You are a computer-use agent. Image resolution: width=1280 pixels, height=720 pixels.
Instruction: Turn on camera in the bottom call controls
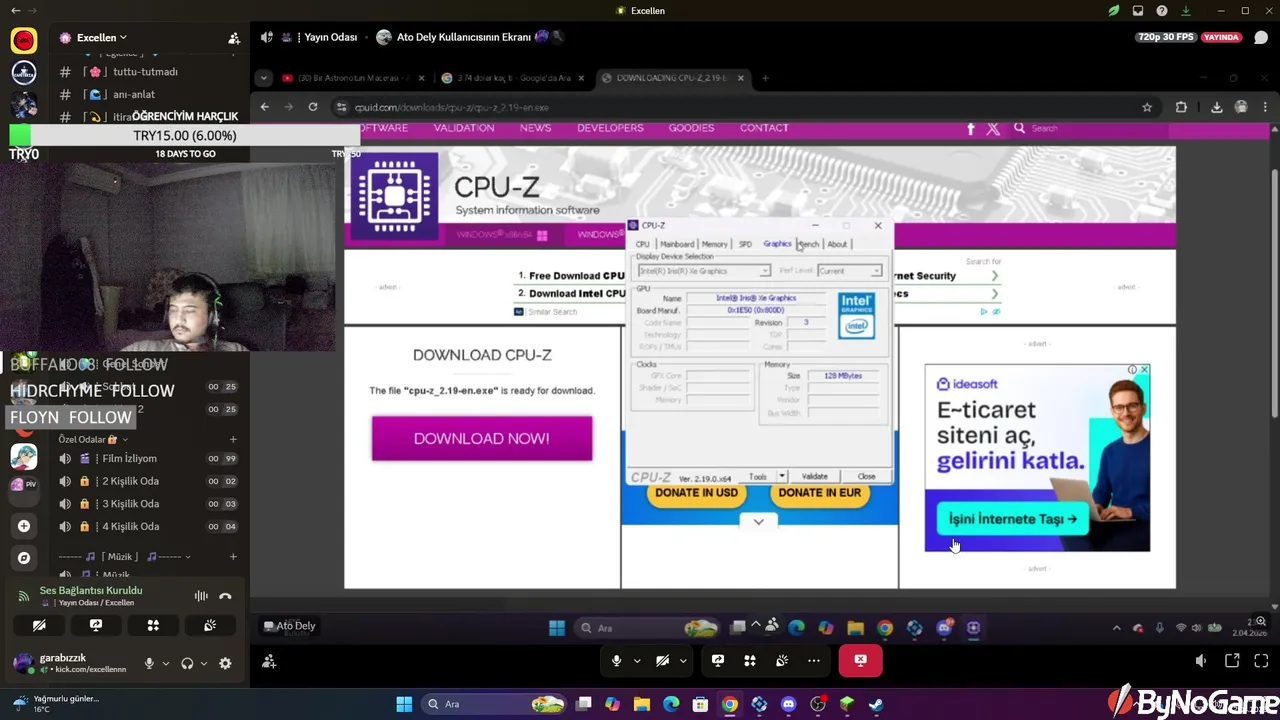click(x=662, y=661)
